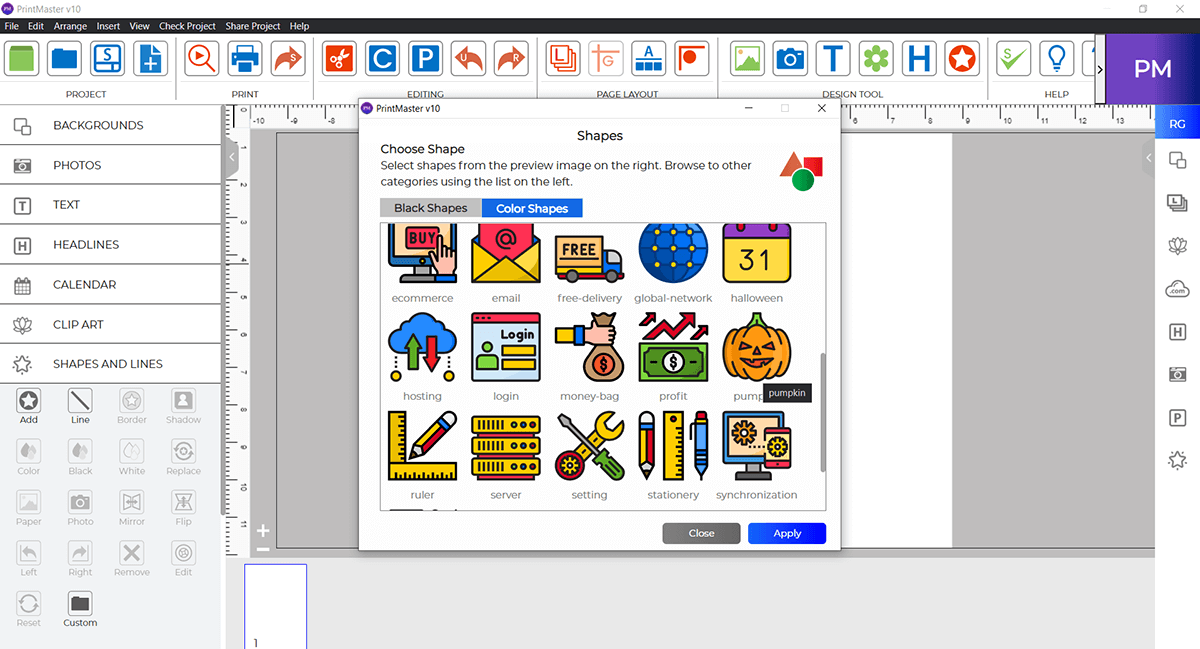Image resolution: width=1200 pixels, height=649 pixels.
Task: Insert text using the blue T icon
Action: (833, 58)
